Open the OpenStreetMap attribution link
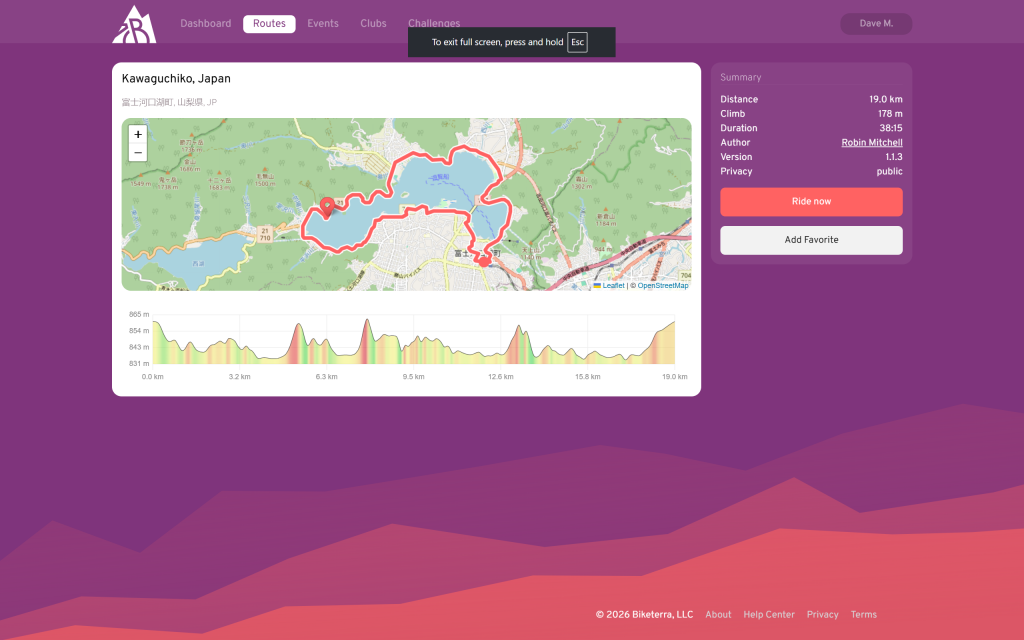The image size is (1024, 640). 663,286
